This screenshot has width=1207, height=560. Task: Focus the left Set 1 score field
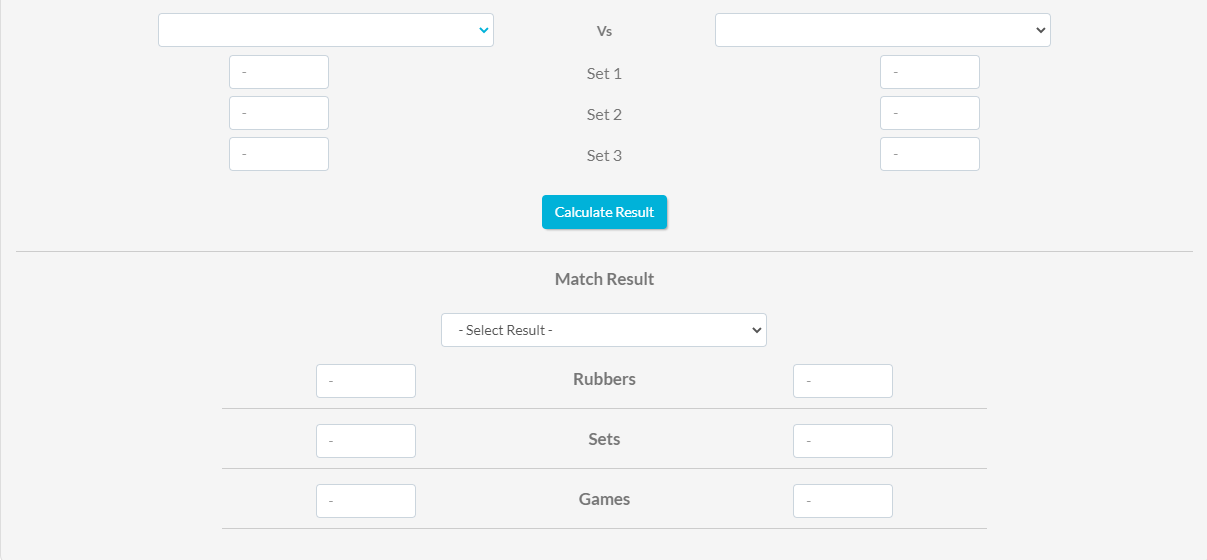coord(279,72)
